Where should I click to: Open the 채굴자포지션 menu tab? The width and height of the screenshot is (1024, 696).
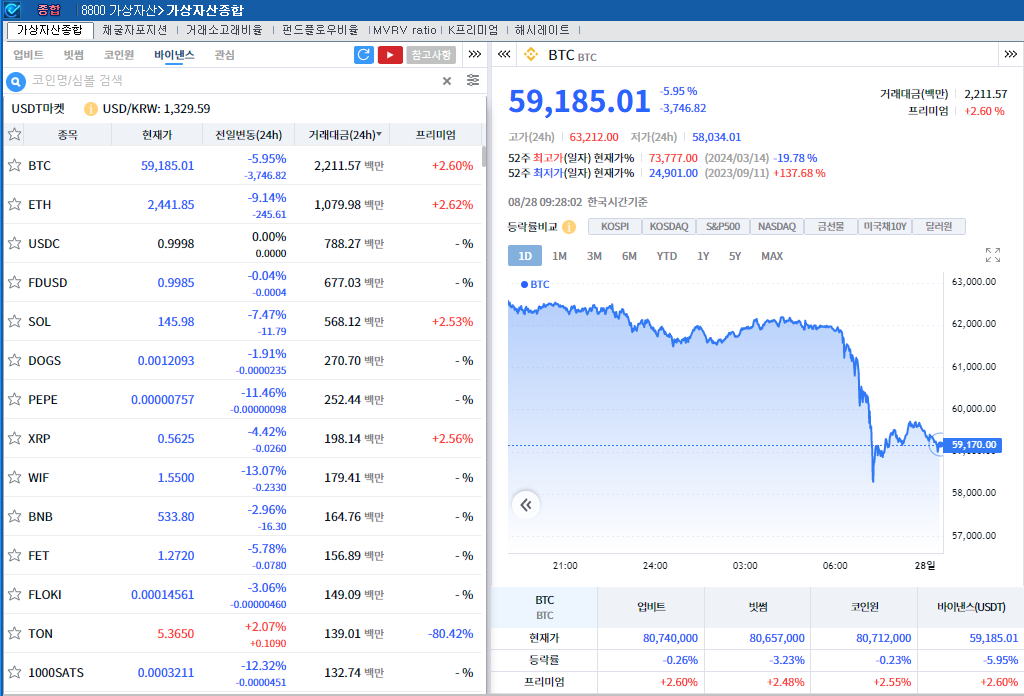135,30
